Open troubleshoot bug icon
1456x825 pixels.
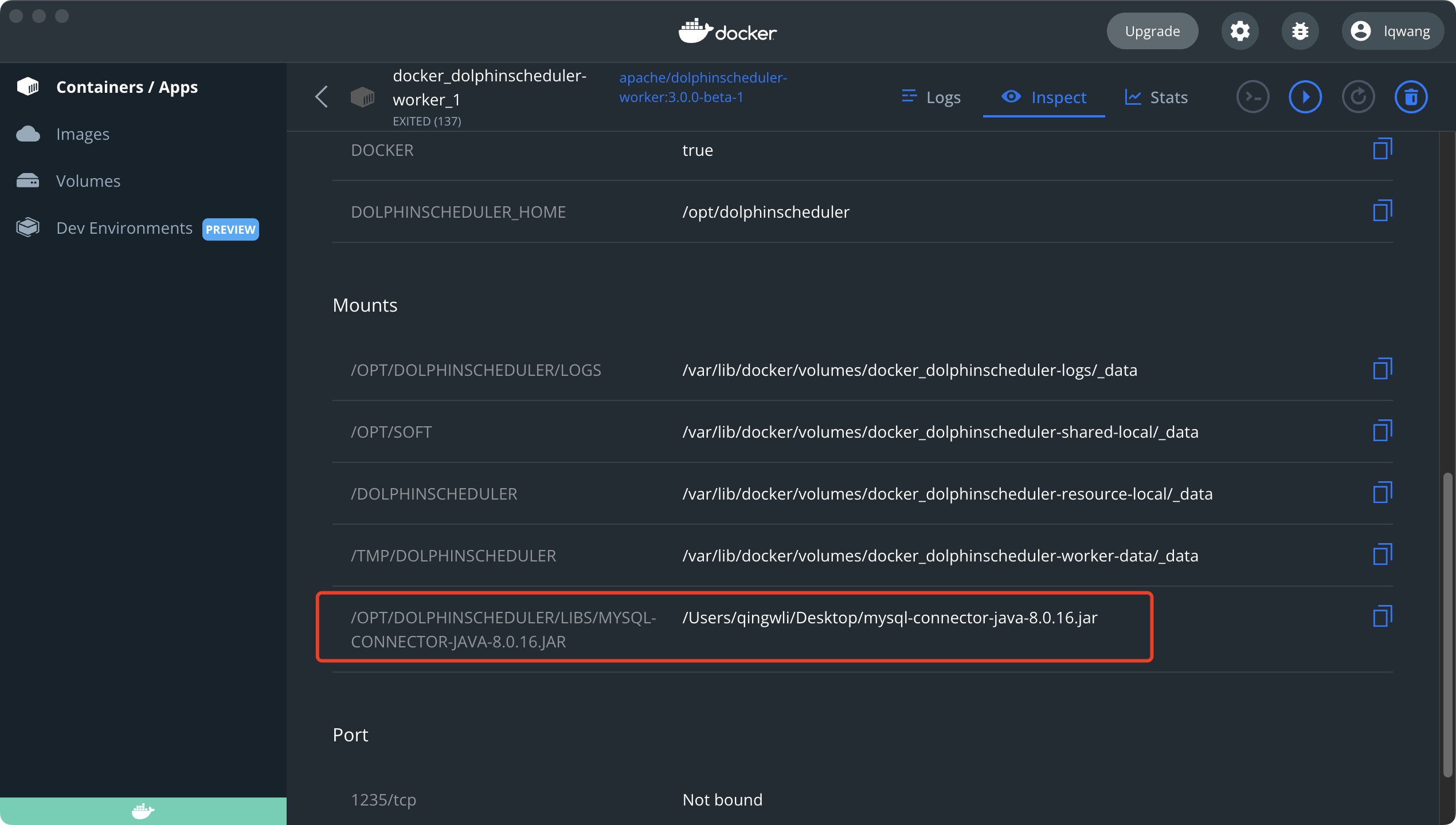point(1300,31)
